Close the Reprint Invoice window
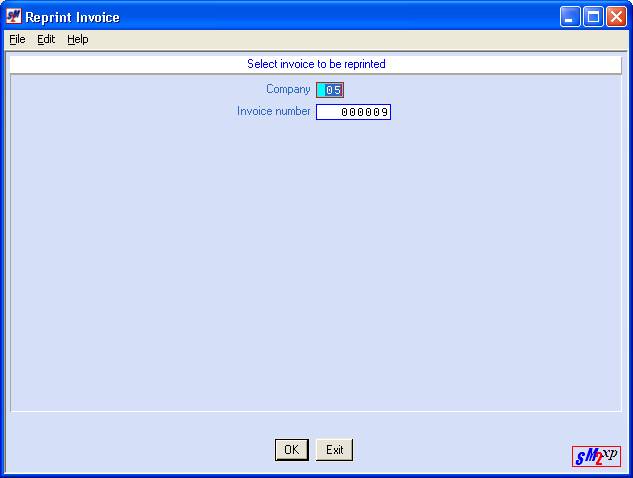The height and width of the screenshot is (478, 633). pos(616,17)
